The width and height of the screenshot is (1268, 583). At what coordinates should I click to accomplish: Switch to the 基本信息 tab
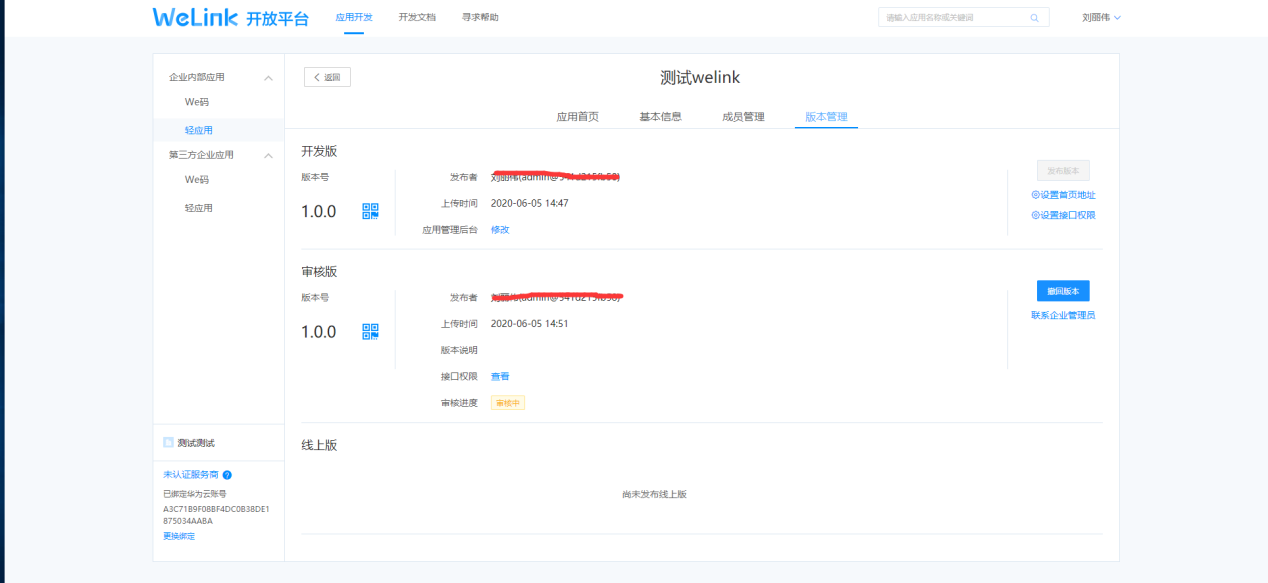(x=660, y=117)
